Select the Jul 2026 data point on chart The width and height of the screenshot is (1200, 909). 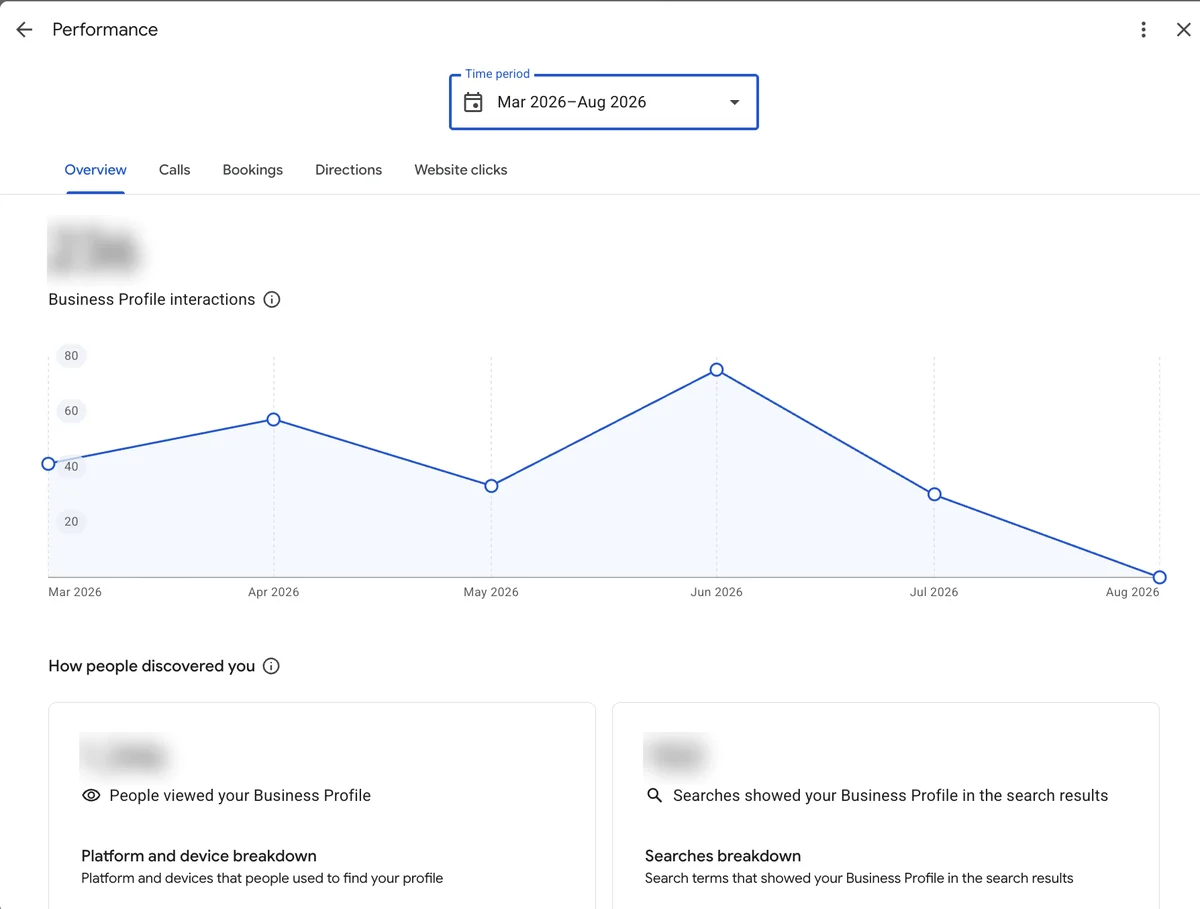tap(934, 495)
